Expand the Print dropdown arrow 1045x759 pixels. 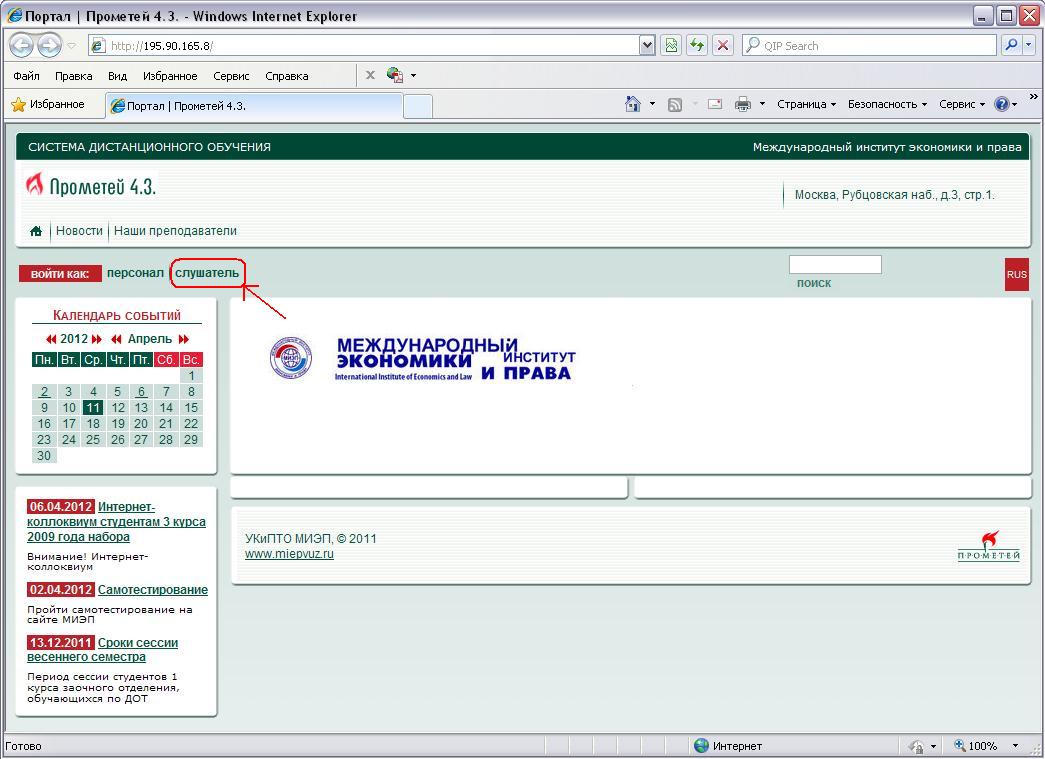(x=762, y=105)
